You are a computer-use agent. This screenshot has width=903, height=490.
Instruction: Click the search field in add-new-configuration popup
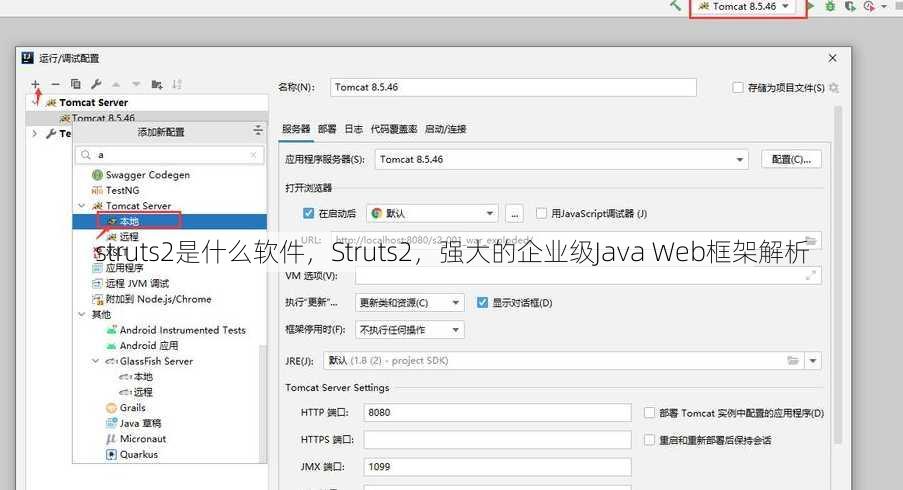coord(169,155)
